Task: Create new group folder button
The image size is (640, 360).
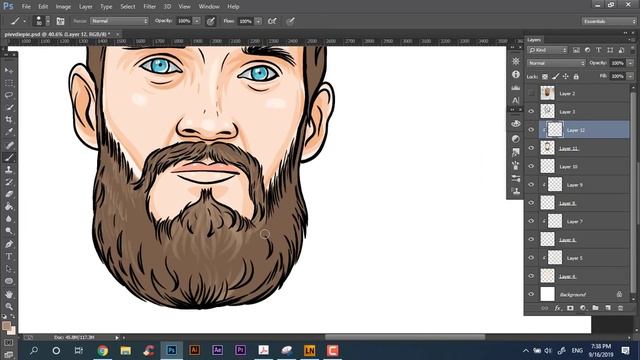Action: pyautogui.click(x=595, y=308)
